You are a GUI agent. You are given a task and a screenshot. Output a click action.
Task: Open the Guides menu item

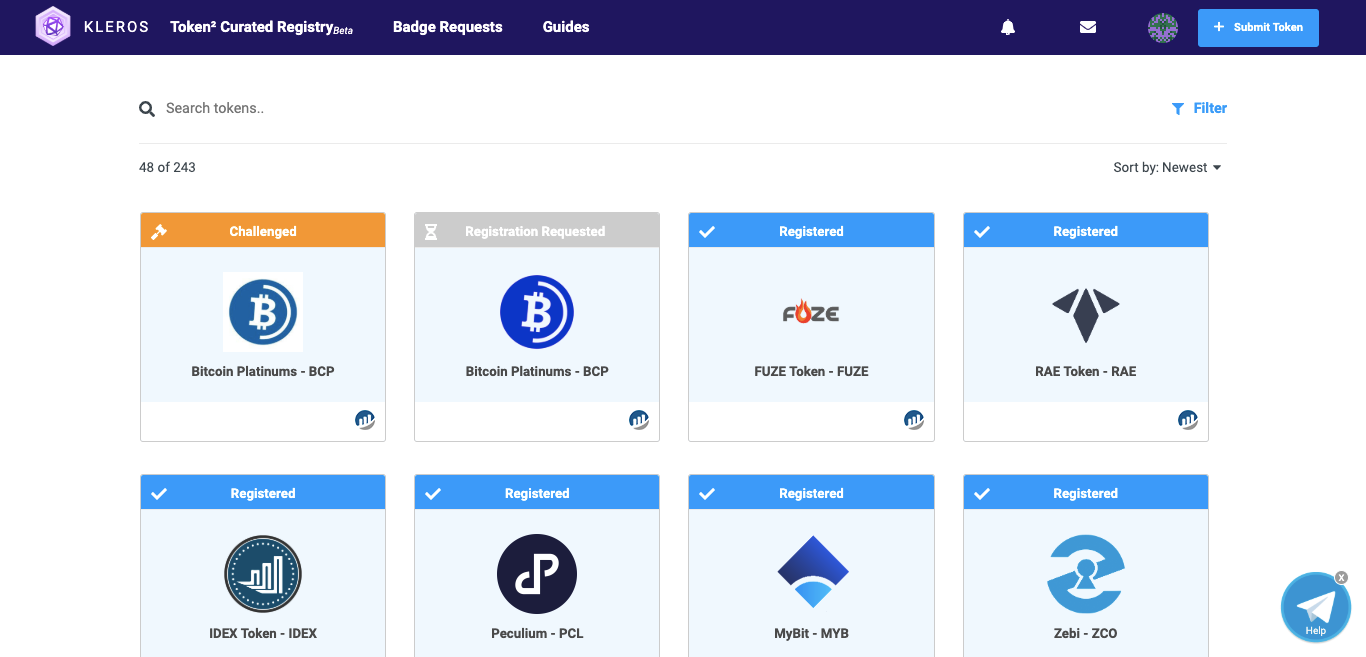tap(566, 27)
